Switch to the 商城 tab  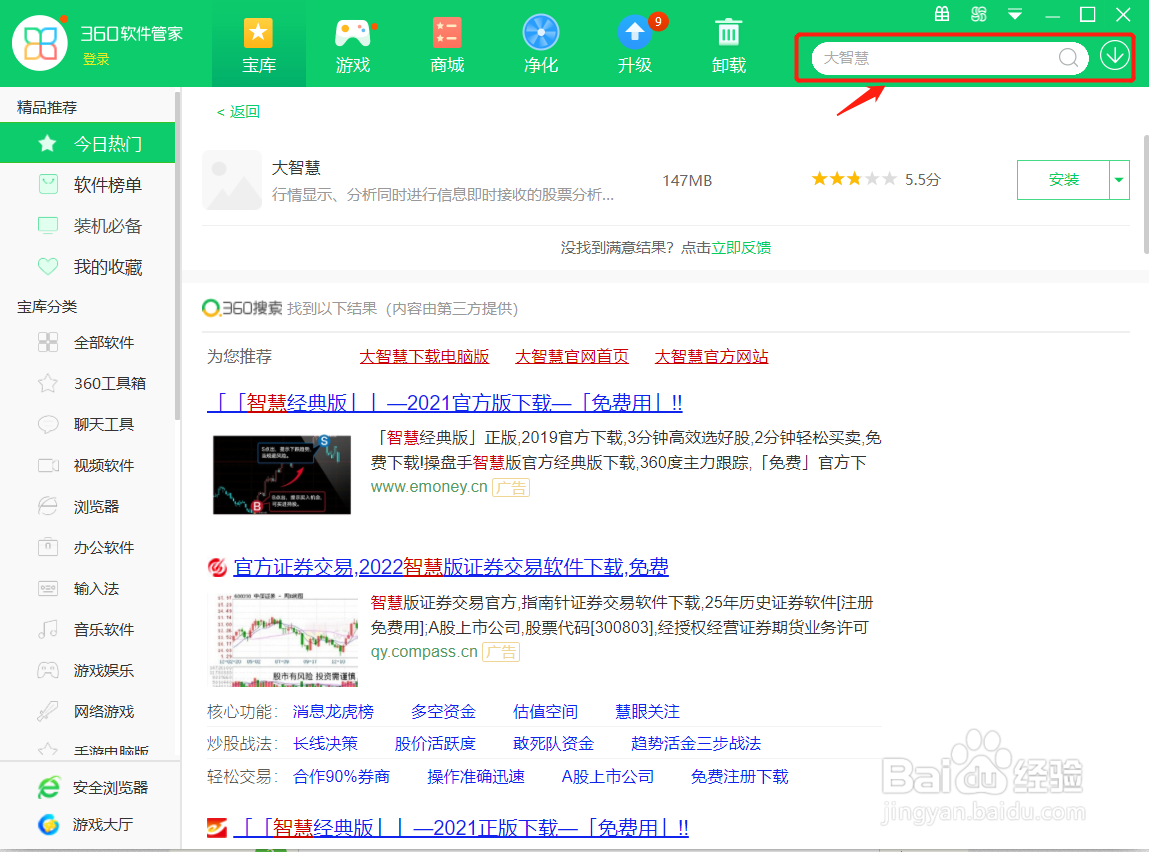coord(447,45)
